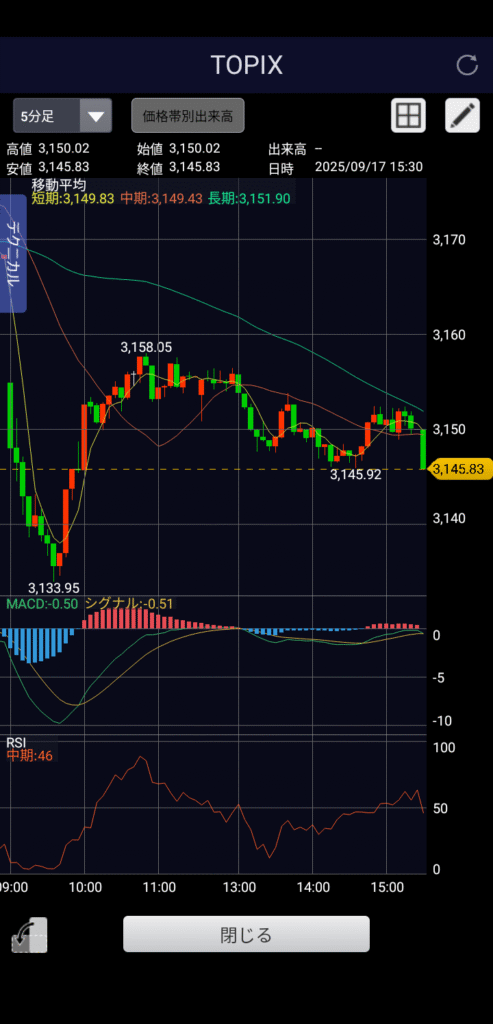Open the 5分足 timeframe dropdown

pyautogui.click(x=62, y=116)
